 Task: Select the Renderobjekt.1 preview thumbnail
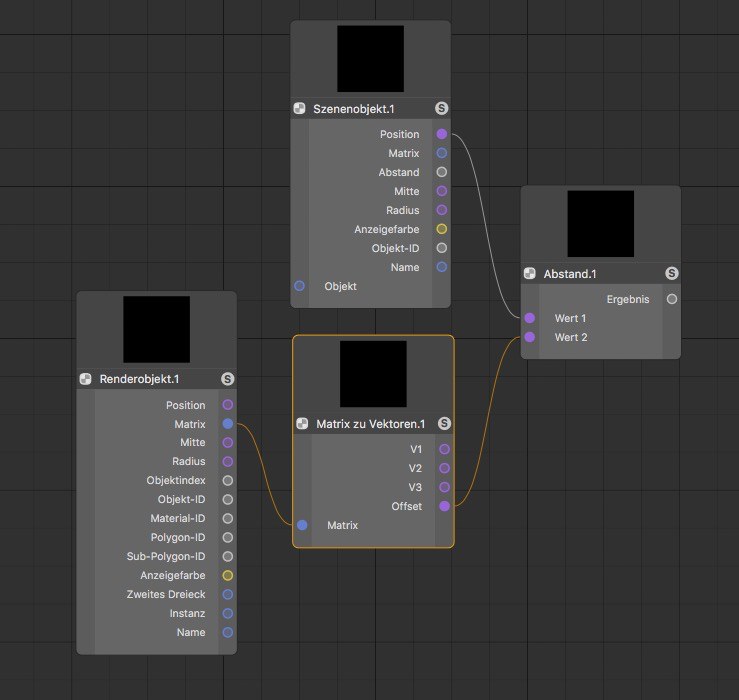pyautogui.click(x=156, y=329)
